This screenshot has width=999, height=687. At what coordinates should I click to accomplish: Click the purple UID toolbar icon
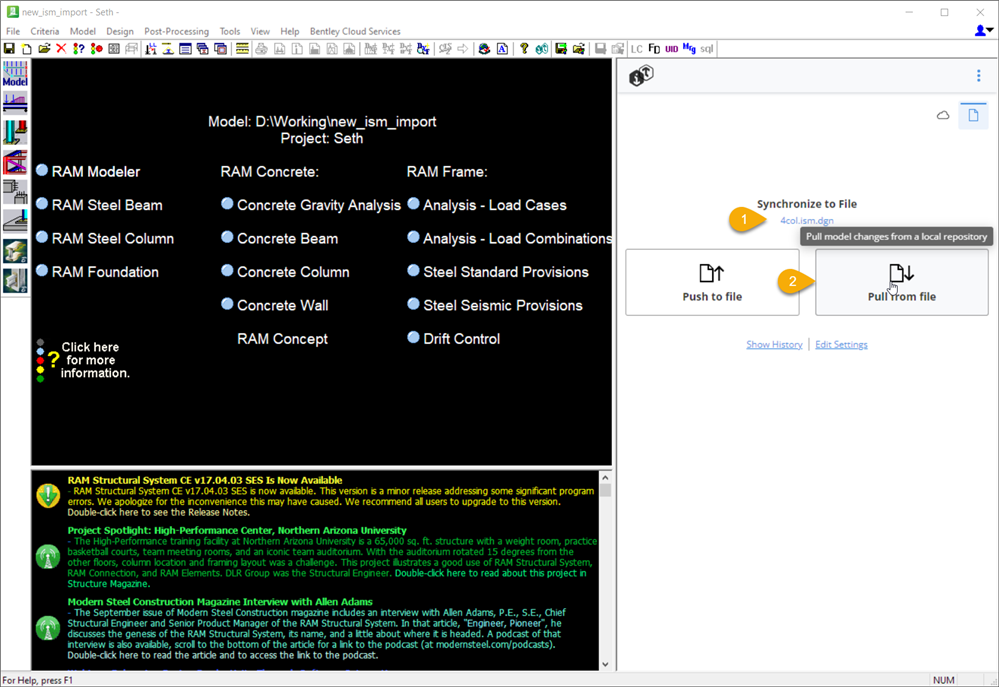tap(672, 48)
